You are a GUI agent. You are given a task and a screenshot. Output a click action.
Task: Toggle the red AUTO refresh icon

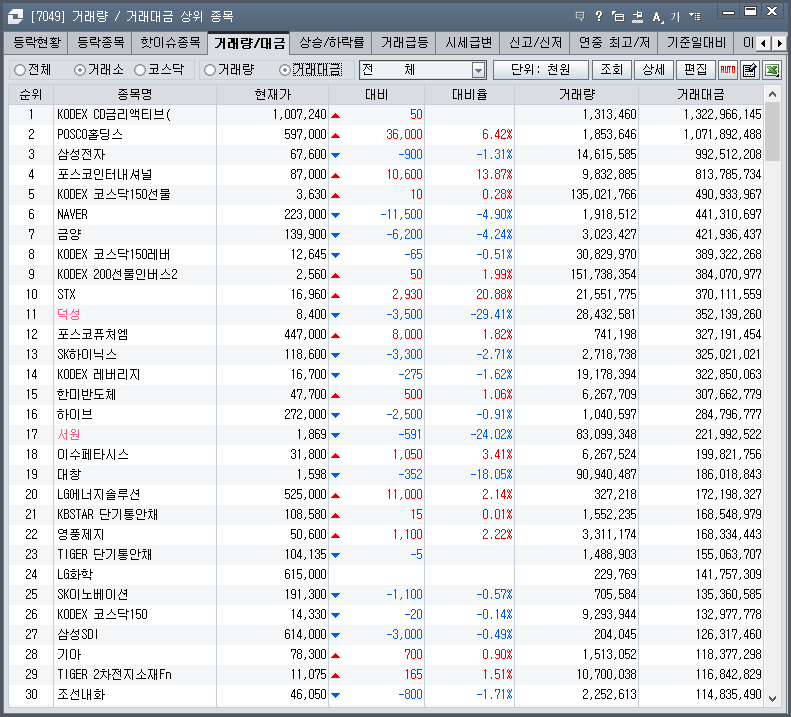click(727, 70)
